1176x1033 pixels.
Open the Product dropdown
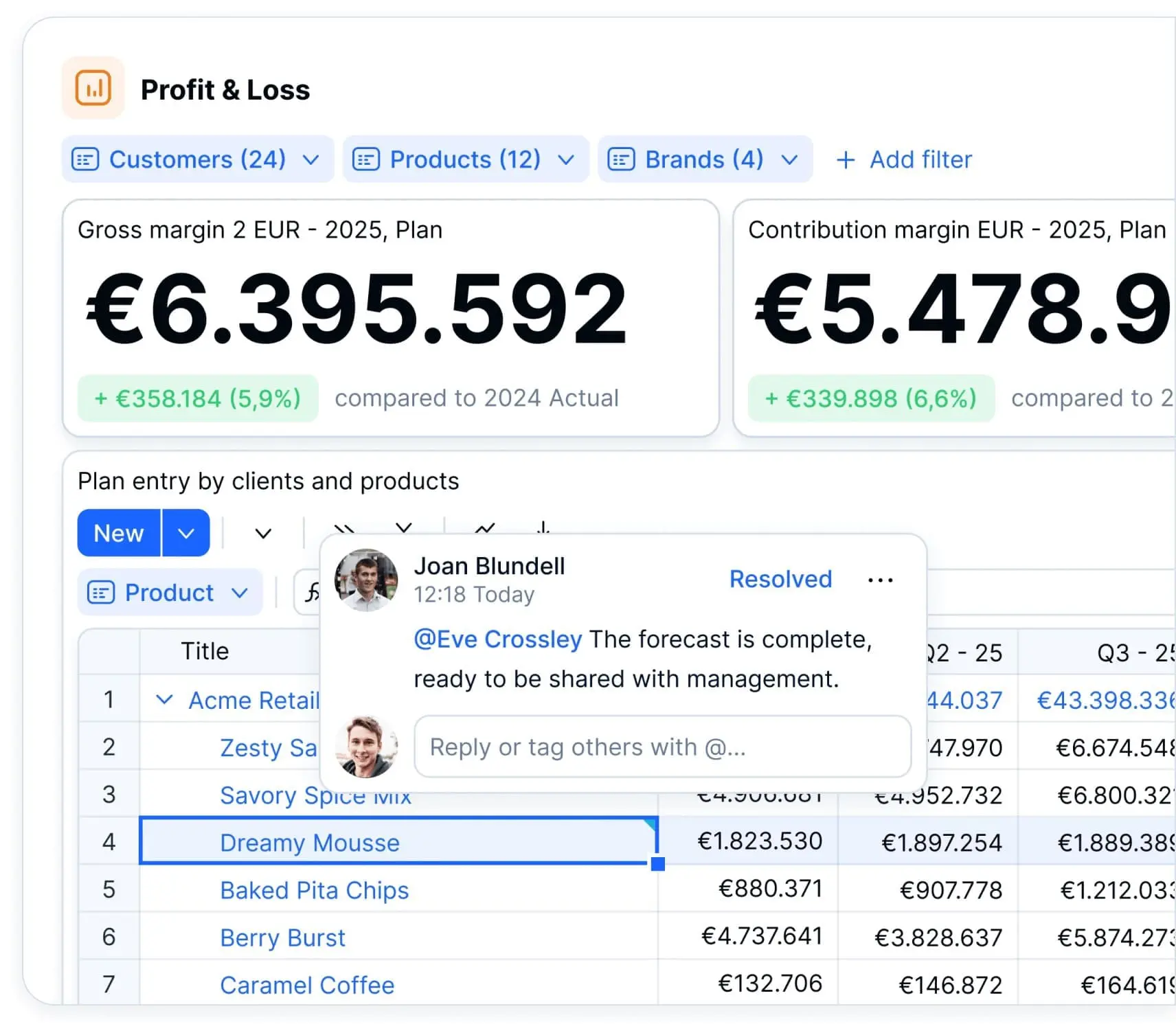click(x=239, y=592)
